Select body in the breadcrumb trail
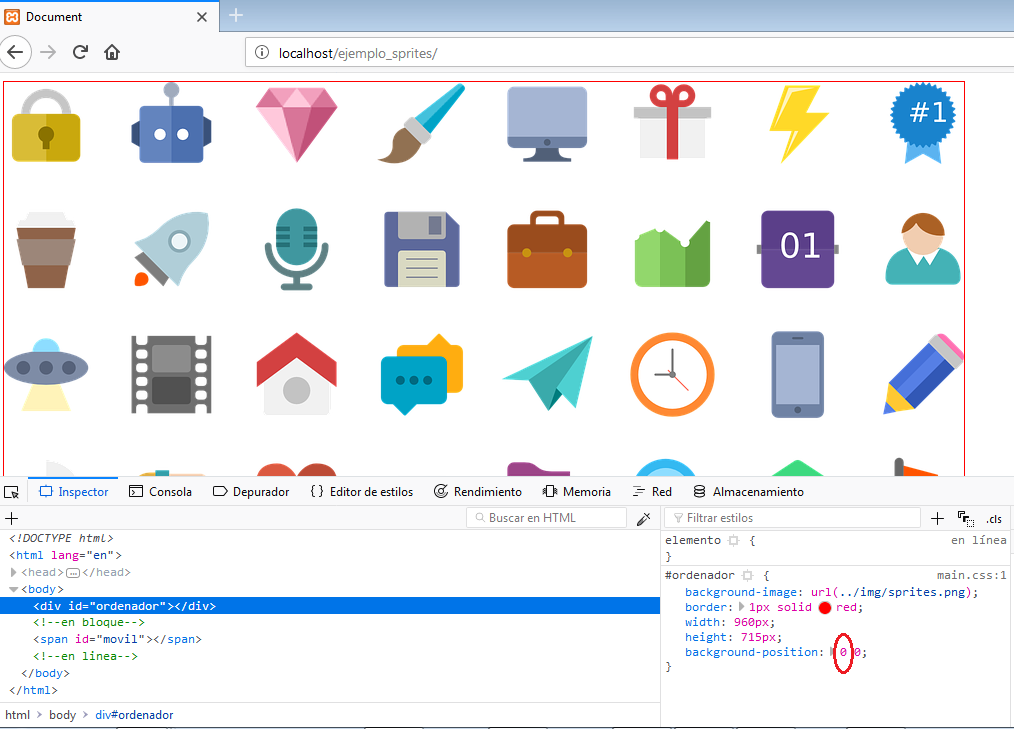 62,715
